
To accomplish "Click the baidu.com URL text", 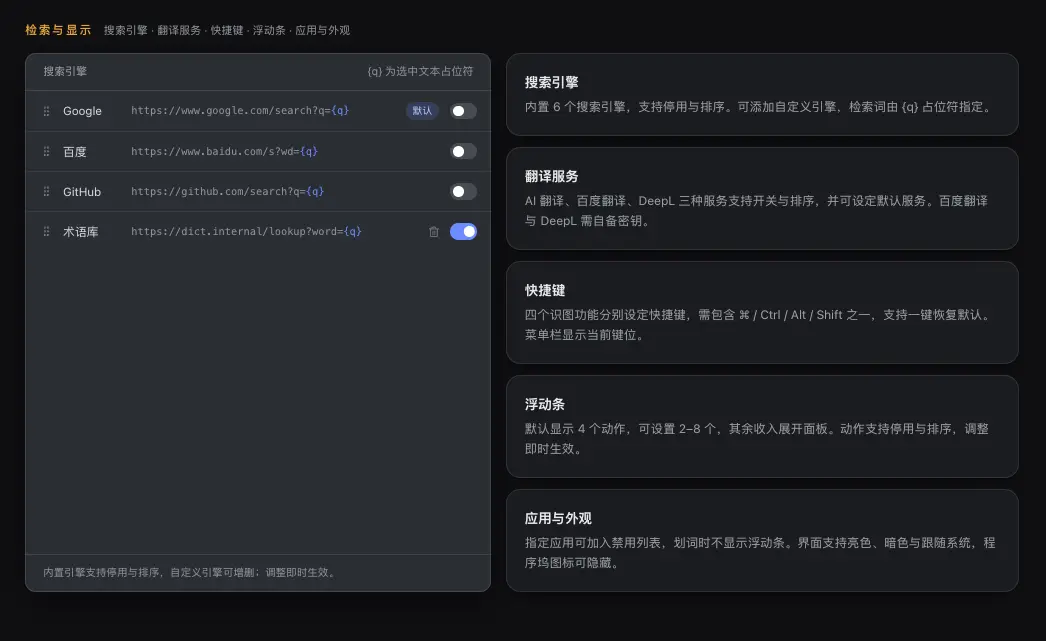I will coord(224,151).
